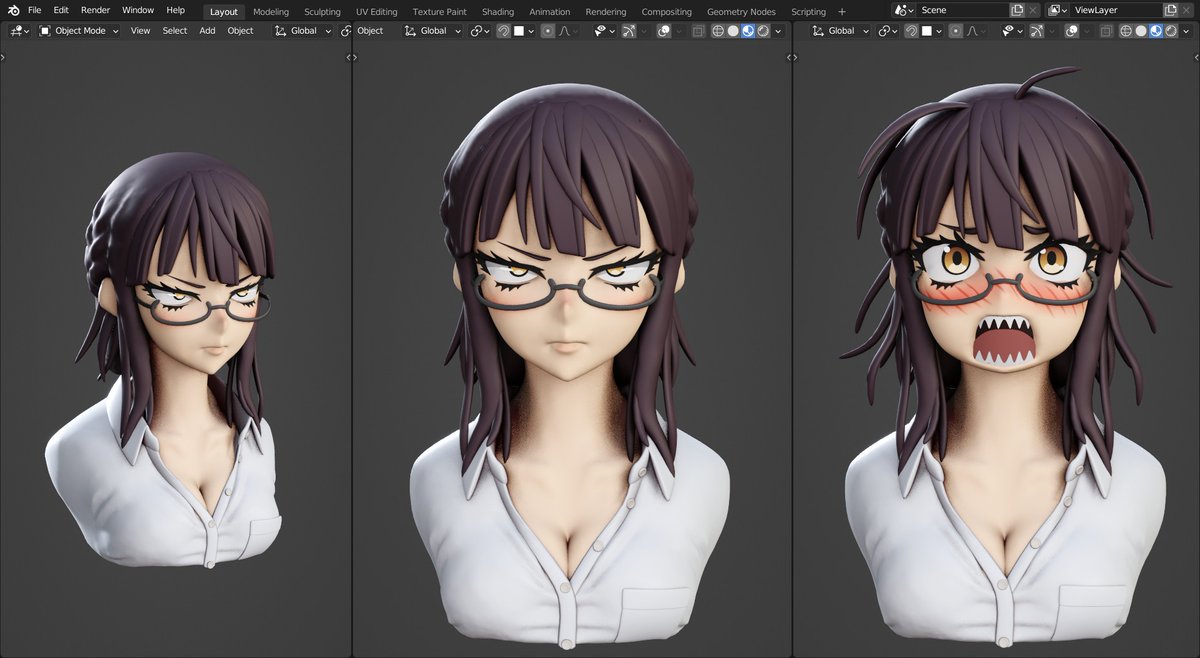Image resolution: width=1200 pixels, height=658 pixels.
Task: Remove the ViewLayer with X icon
Action: (1187, 10)
